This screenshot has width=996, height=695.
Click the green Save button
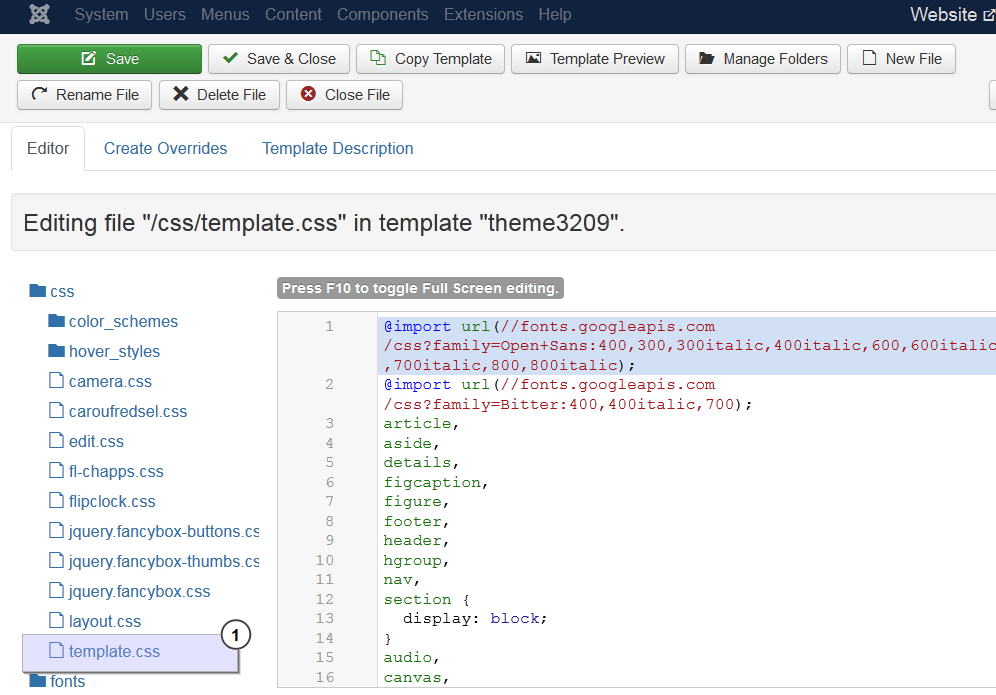tap(109, 58)
